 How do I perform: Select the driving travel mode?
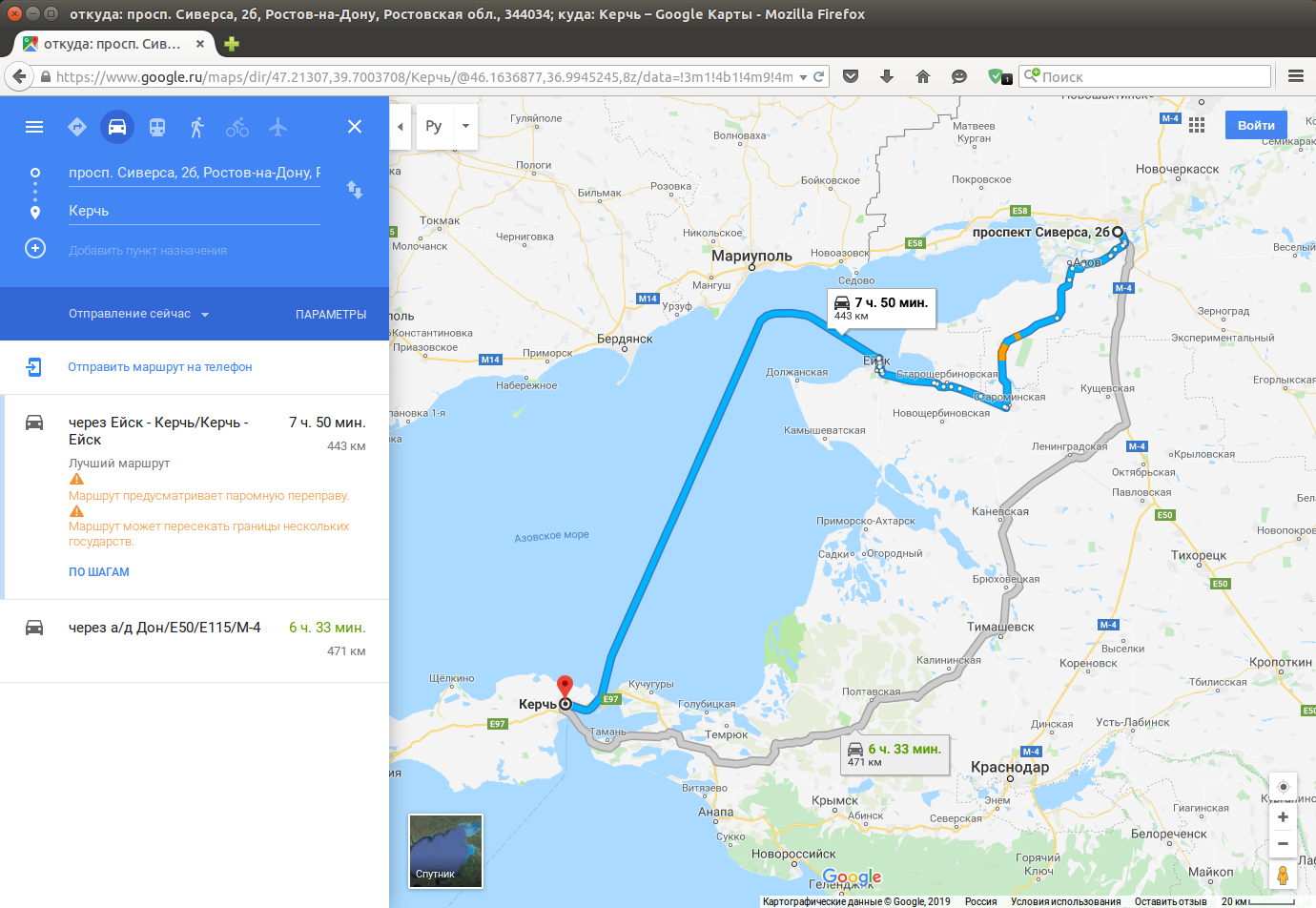(117, 127)
